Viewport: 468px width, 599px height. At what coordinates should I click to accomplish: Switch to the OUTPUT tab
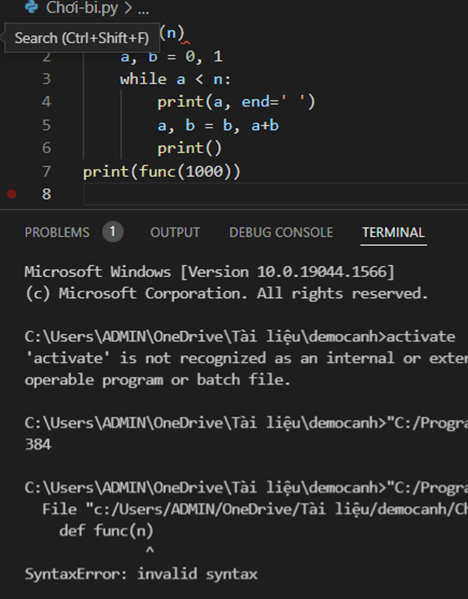(x=175, y=232)
